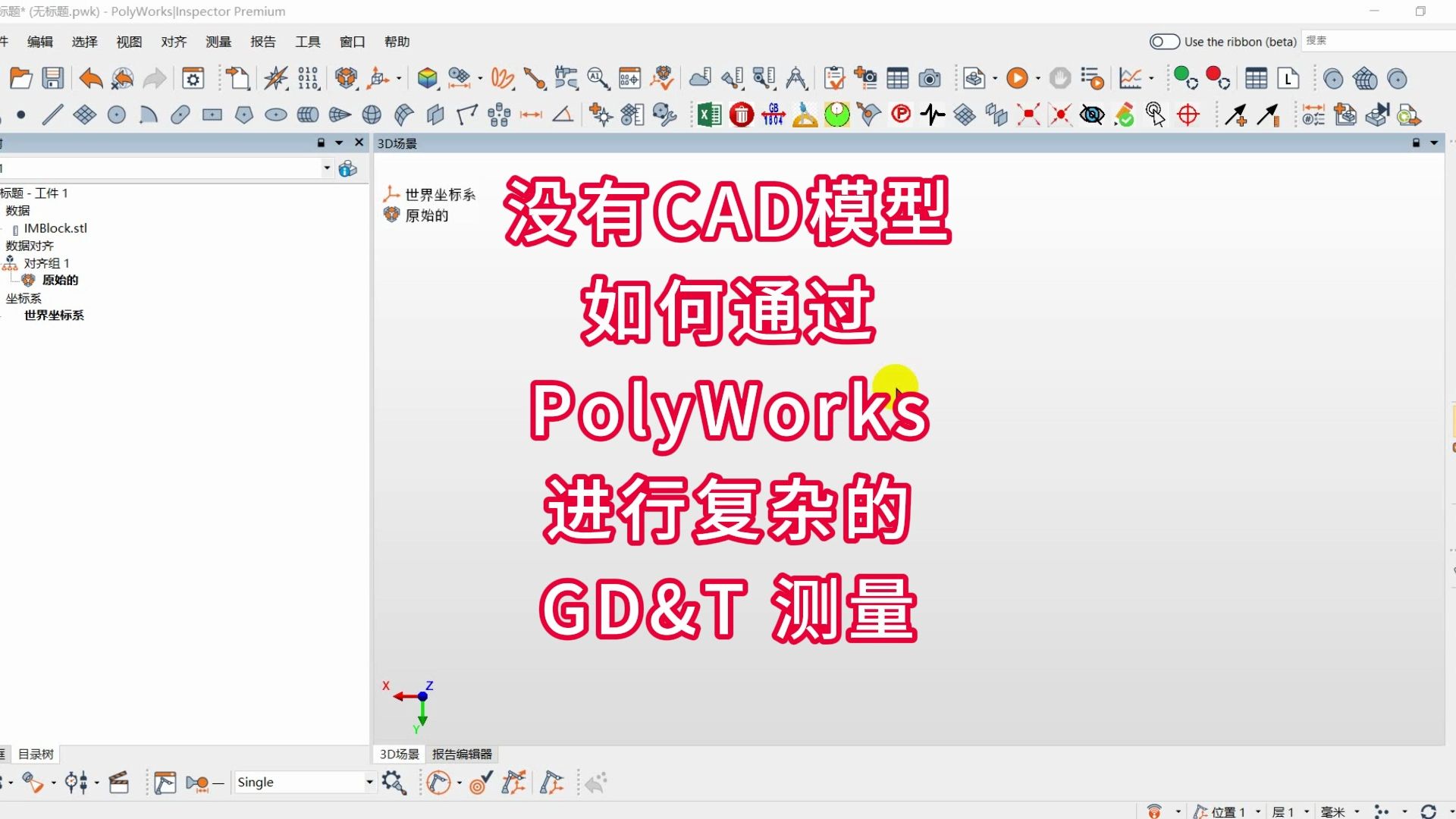Open the 报告 menu
Screen dimensions: 1456x819
263,42
